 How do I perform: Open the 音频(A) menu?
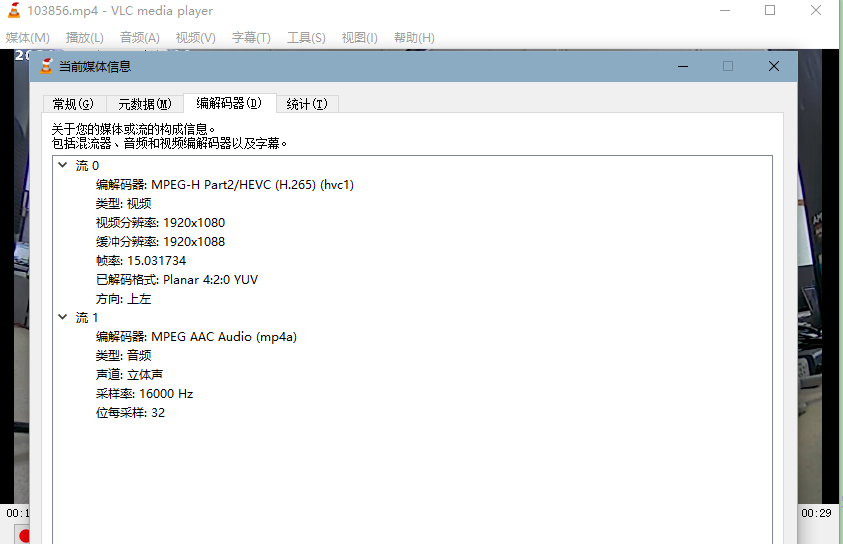pos(140,38)
